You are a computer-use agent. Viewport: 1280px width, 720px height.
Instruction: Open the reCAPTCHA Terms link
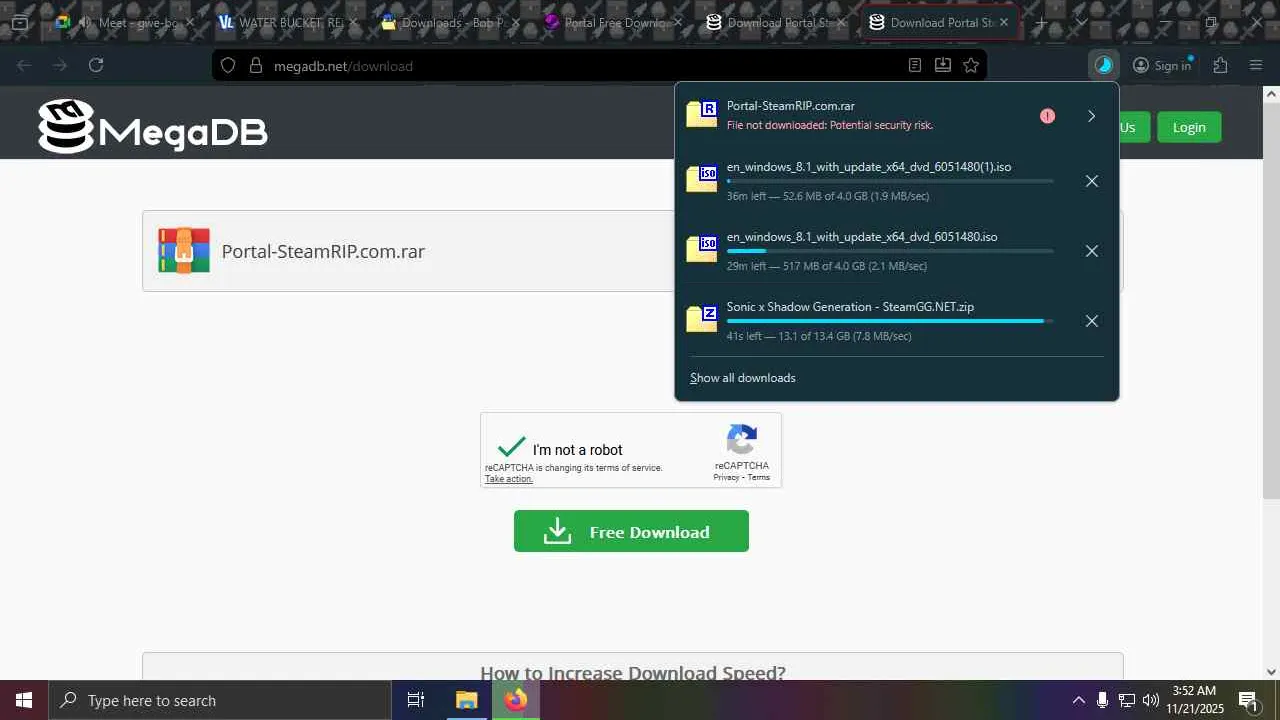tap(759, 477)
